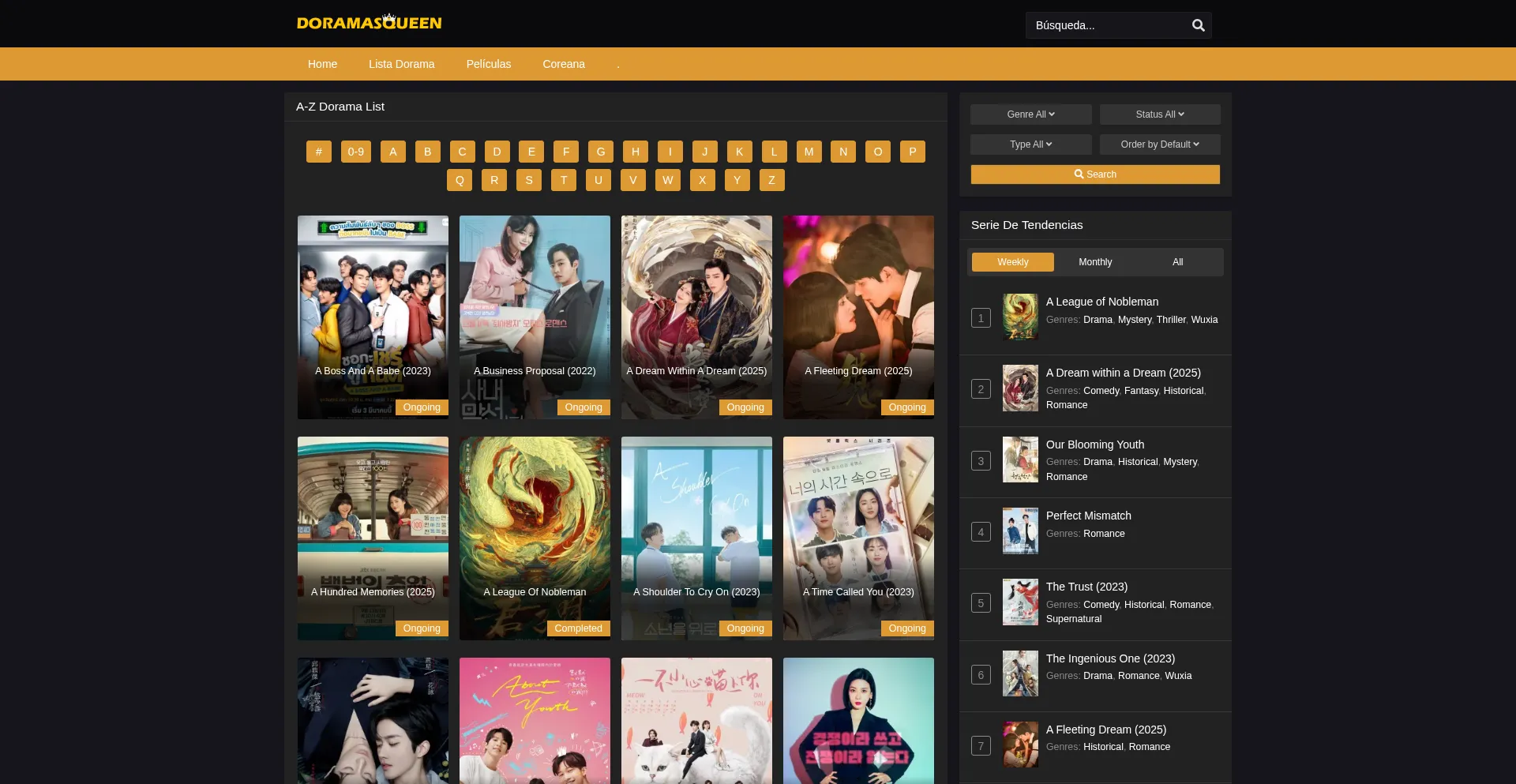Go to the Home menu item
1516x784 pixels.
tap(322, 64)
